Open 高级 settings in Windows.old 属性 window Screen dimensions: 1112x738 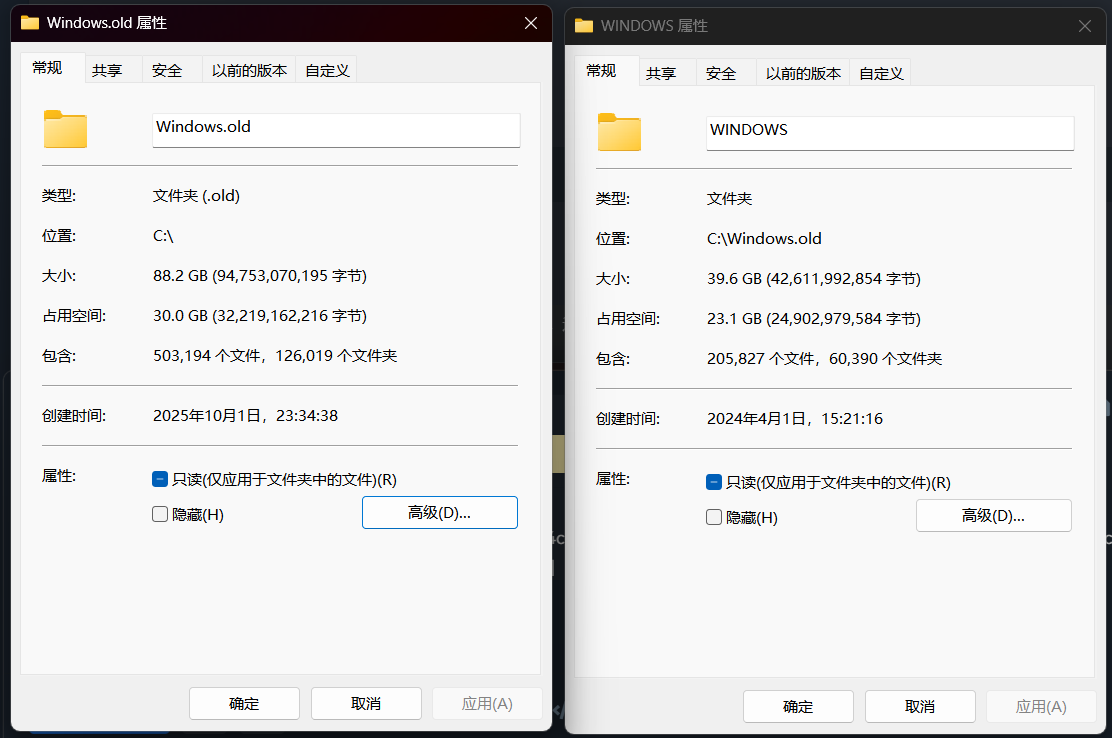439,512
